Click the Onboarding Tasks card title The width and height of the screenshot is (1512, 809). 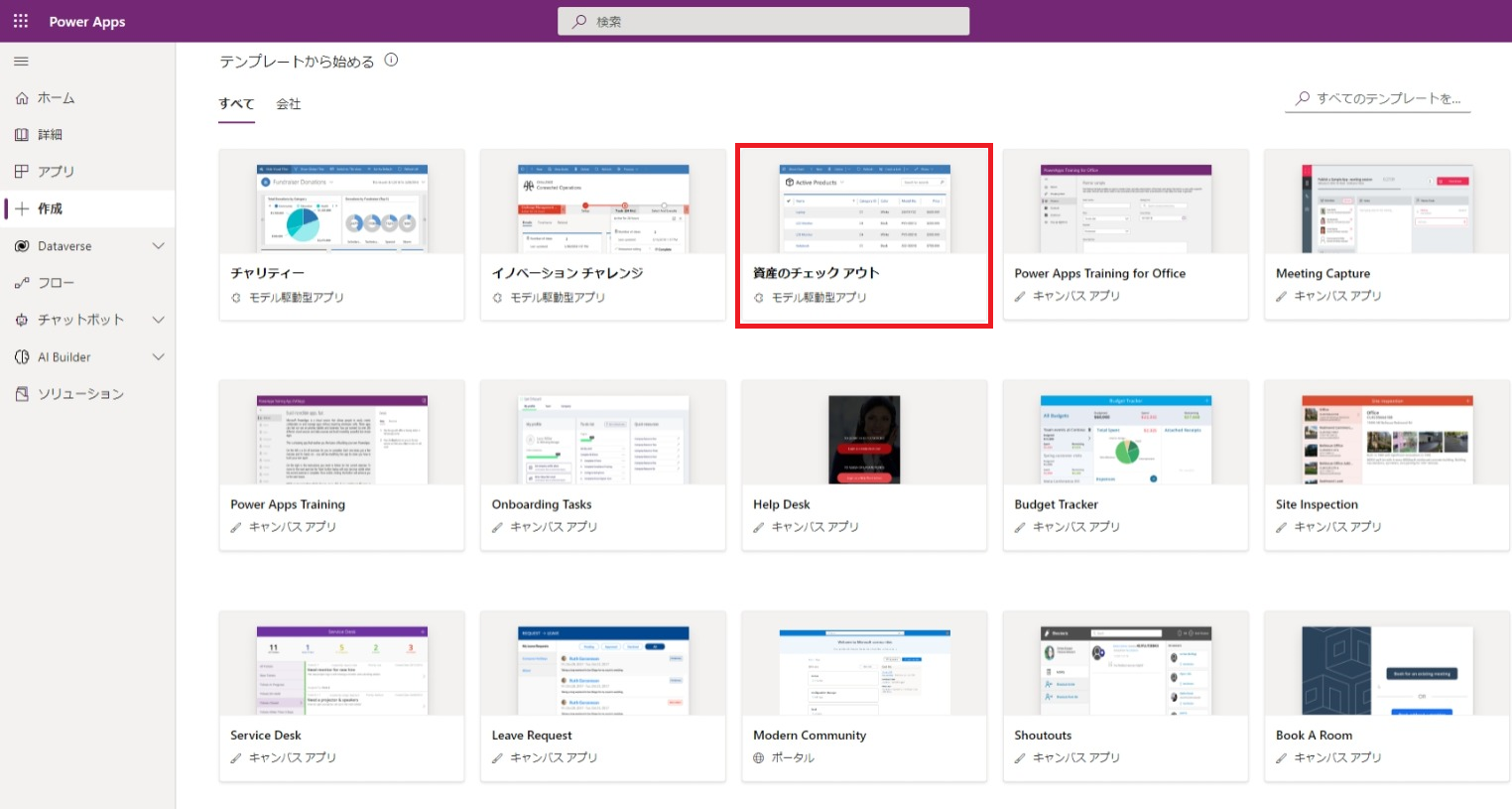click(x=542, y=504)
